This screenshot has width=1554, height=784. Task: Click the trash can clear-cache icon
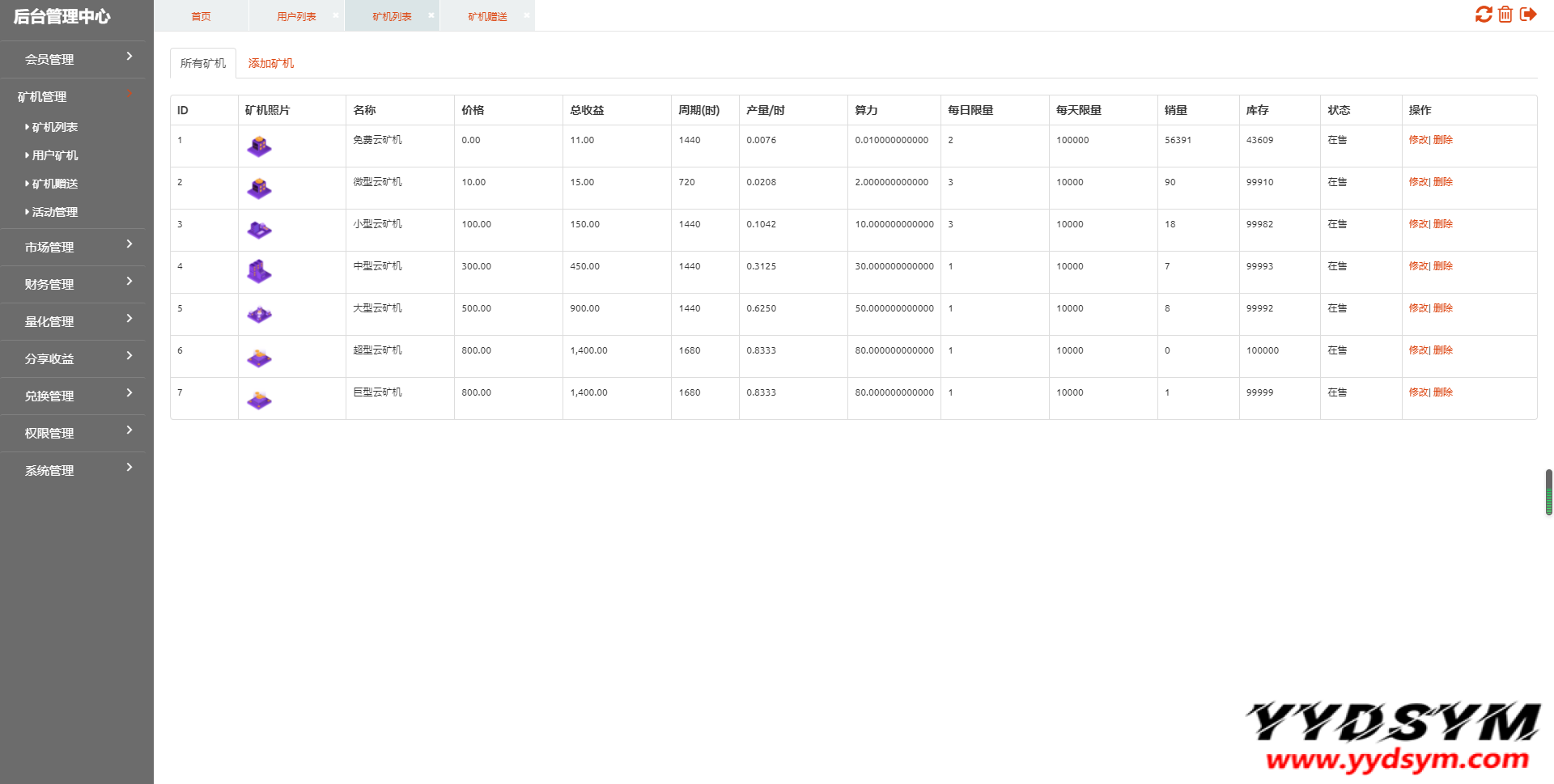tap(1505, 15)
